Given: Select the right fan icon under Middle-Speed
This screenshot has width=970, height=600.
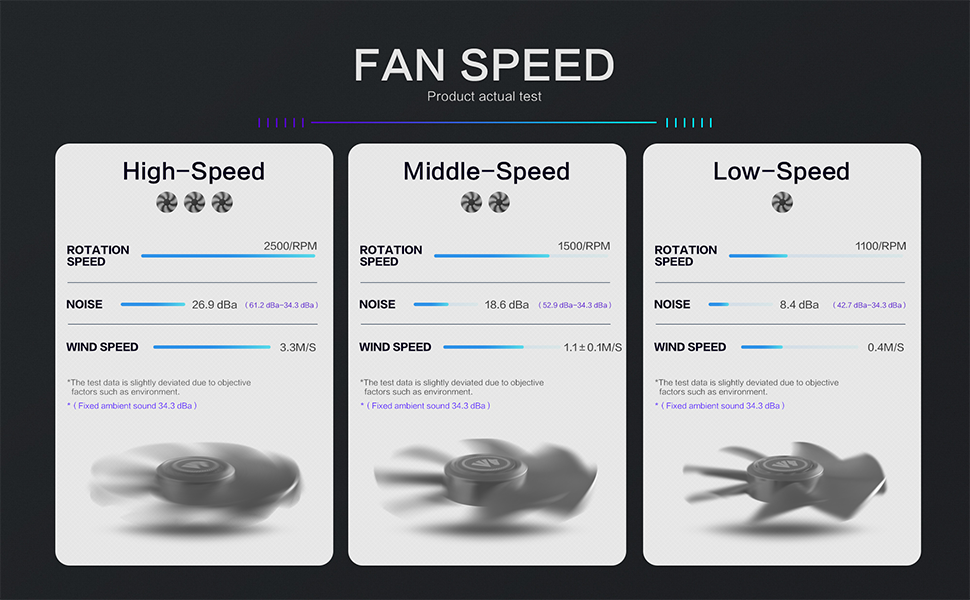Looking at the screenshot, I should point(499,202).
